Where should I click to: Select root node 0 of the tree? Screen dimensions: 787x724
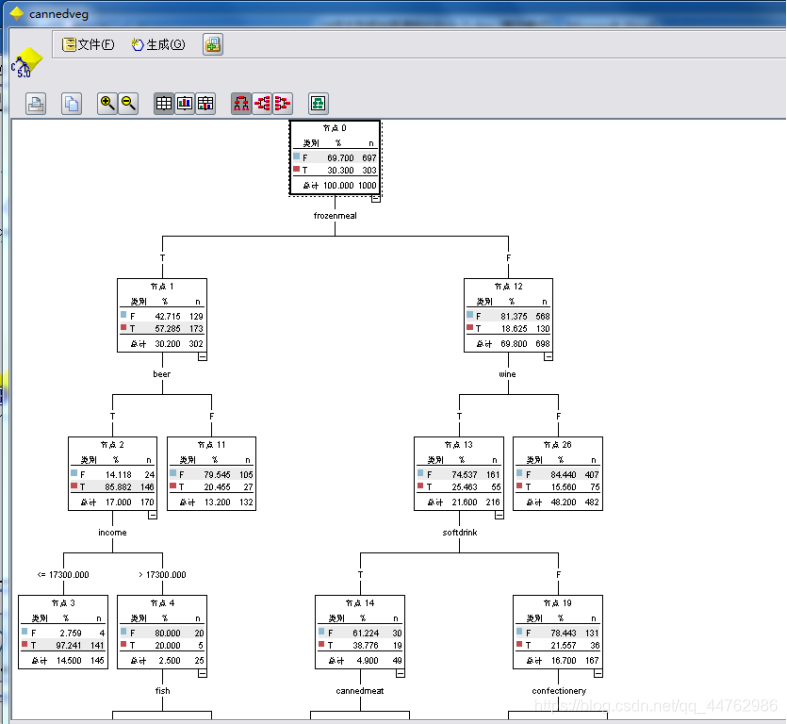[335, 157]
